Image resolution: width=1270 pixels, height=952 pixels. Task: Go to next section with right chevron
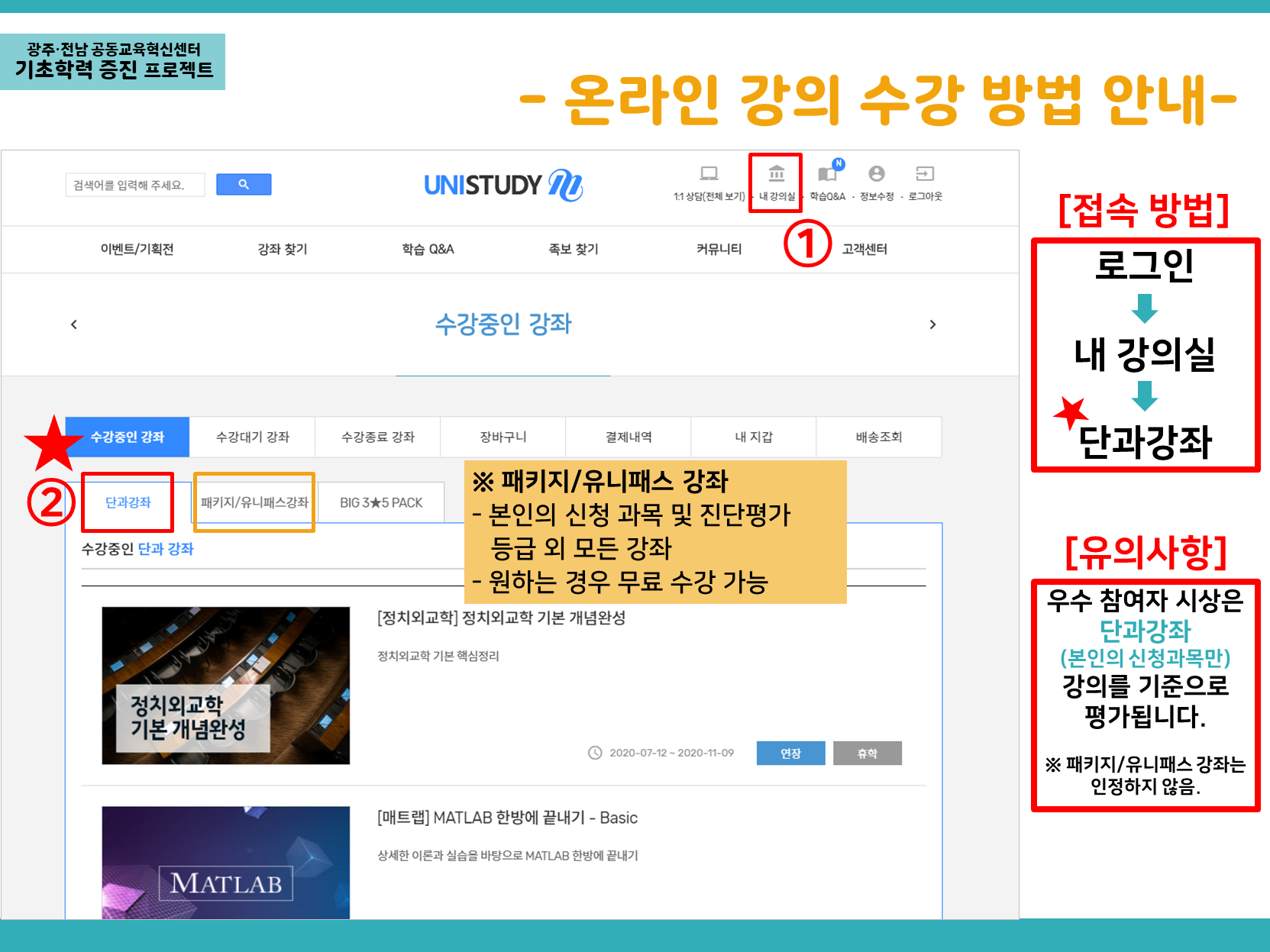(x=932, y=324)
